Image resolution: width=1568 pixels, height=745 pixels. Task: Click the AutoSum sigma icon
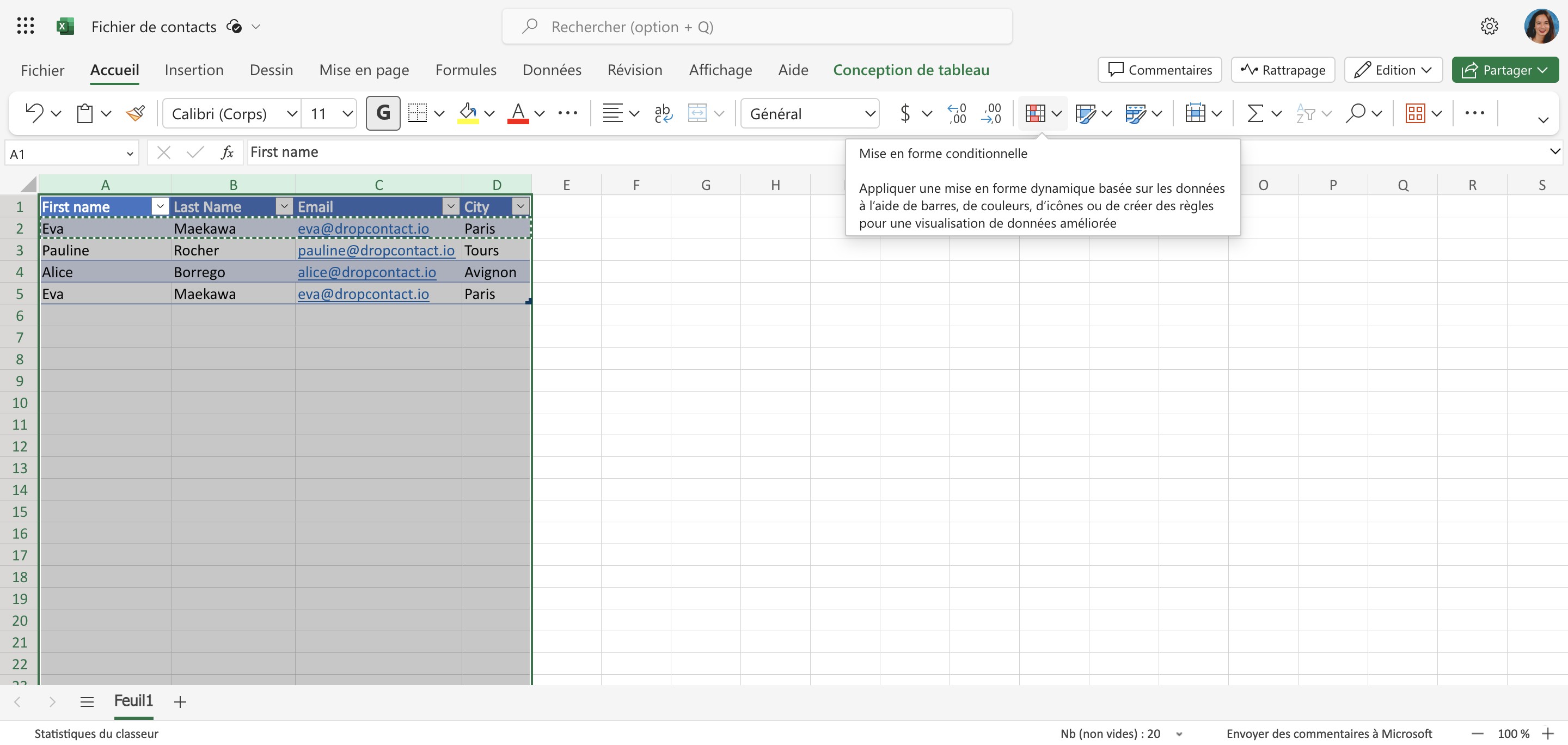point(1254,113)
